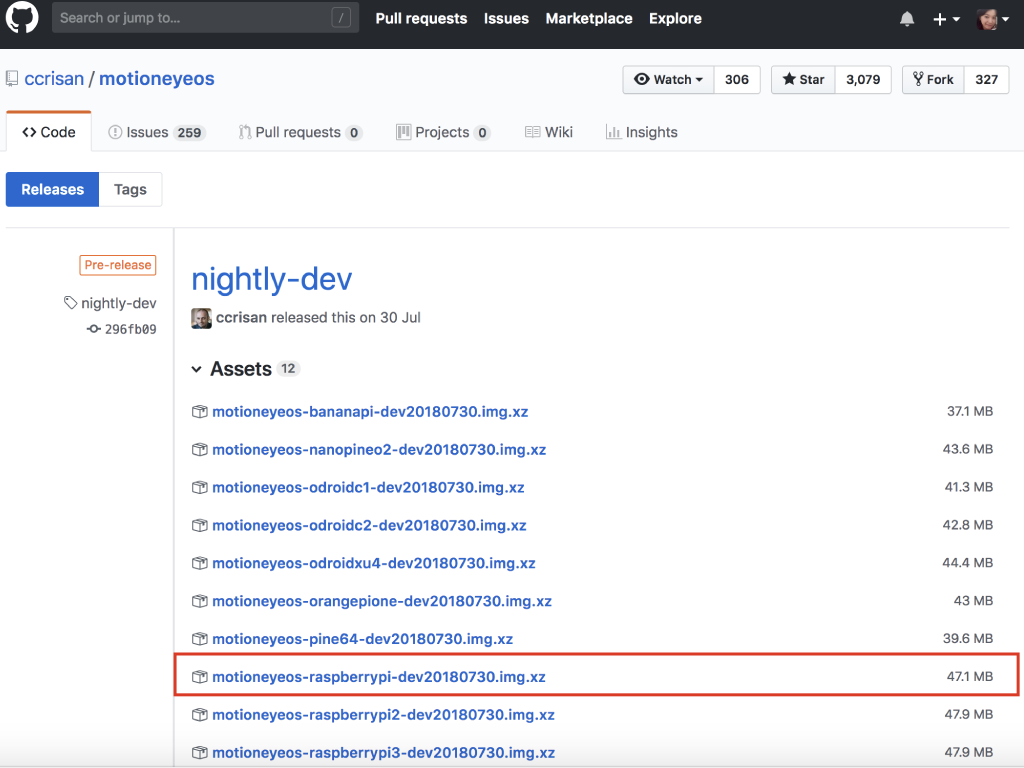
Task: Click package icon beside bananapi asset
Action: [x=200, y=412]
